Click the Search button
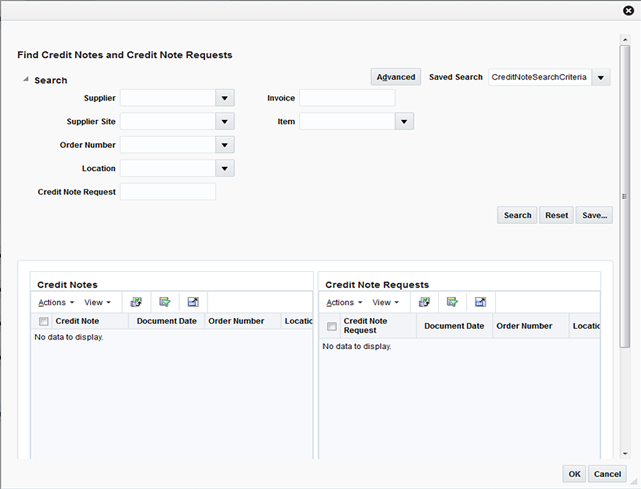Screen dimensions: 641x489 (x=517, y=215)
